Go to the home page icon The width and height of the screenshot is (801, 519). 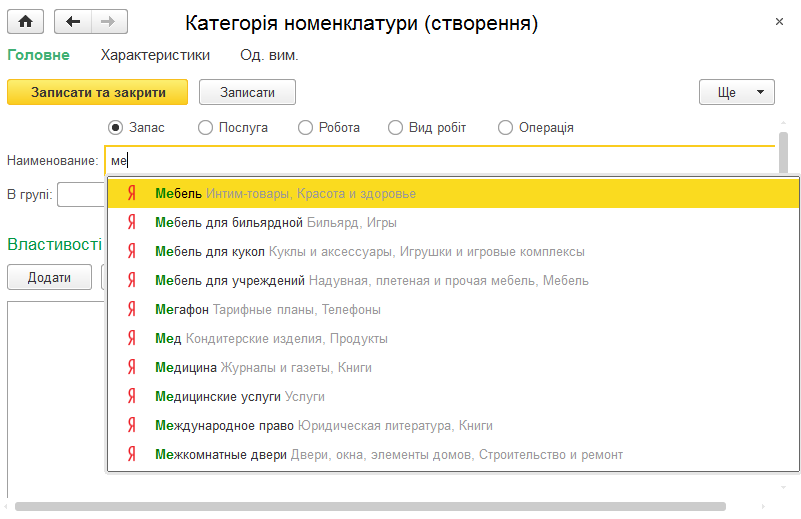(x=26, y=21)
